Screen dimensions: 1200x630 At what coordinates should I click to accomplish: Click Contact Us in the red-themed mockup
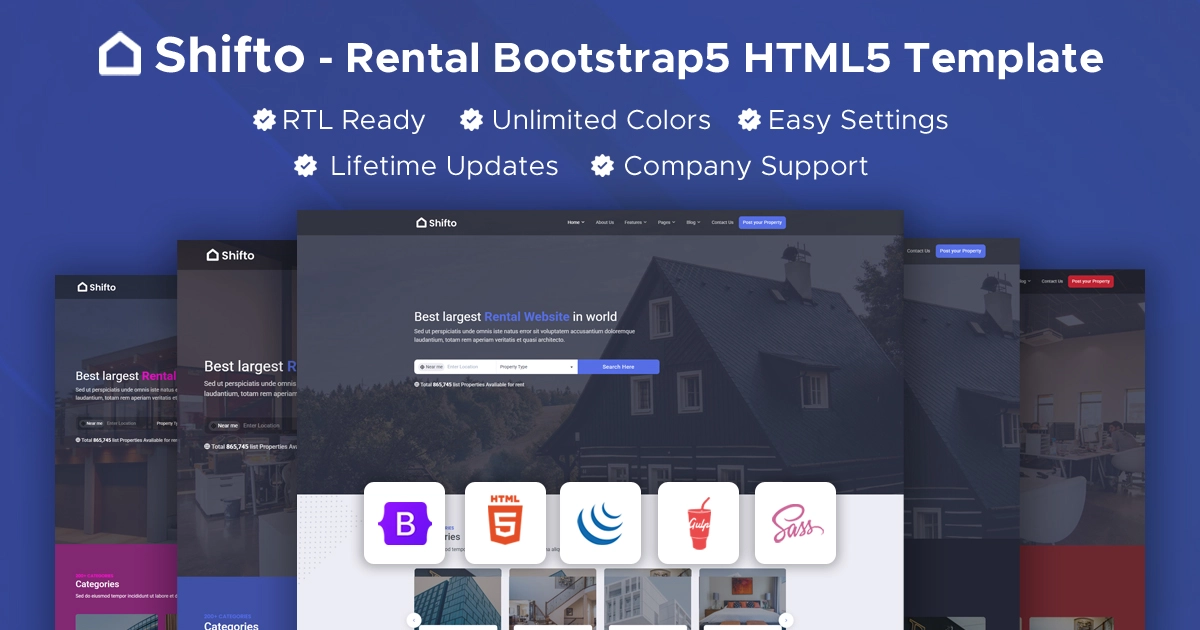coord(1052,281)
